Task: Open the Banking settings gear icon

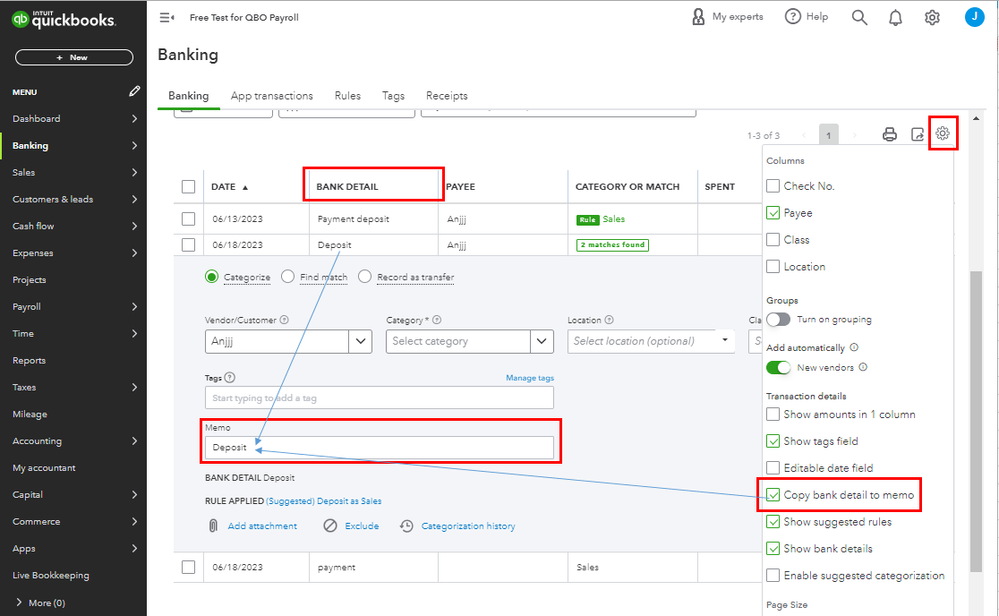Action: [942, 134]
